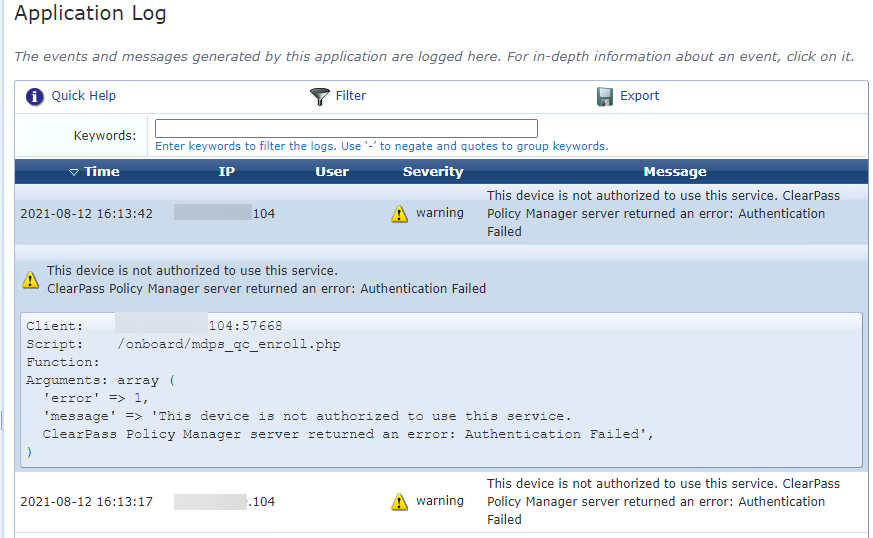The height and width of the screenshot is (538, 873).
Task: Click the Export link
Action: point(640,96)
